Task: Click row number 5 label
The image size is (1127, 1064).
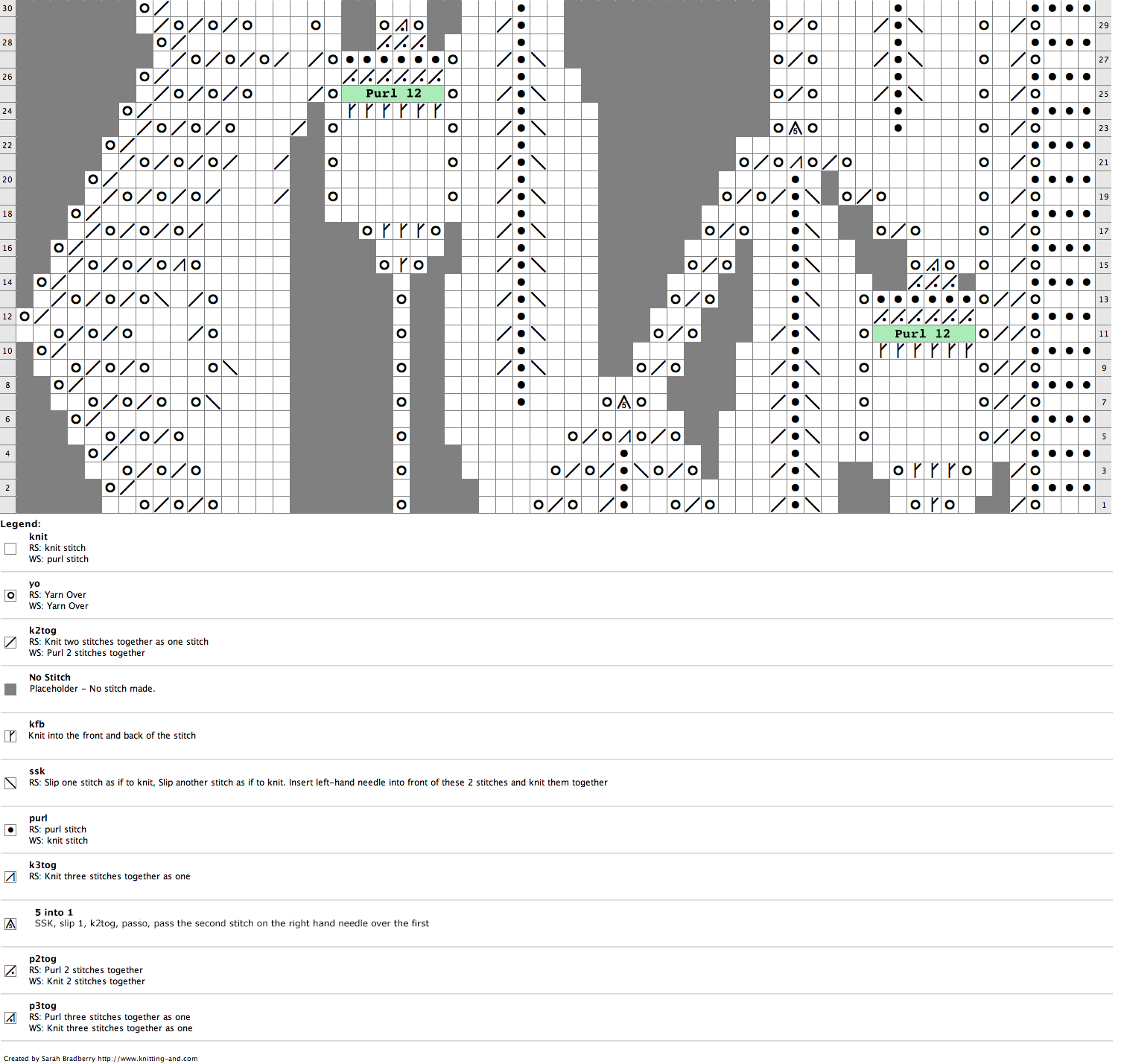Action: [x=1103, y=436]
